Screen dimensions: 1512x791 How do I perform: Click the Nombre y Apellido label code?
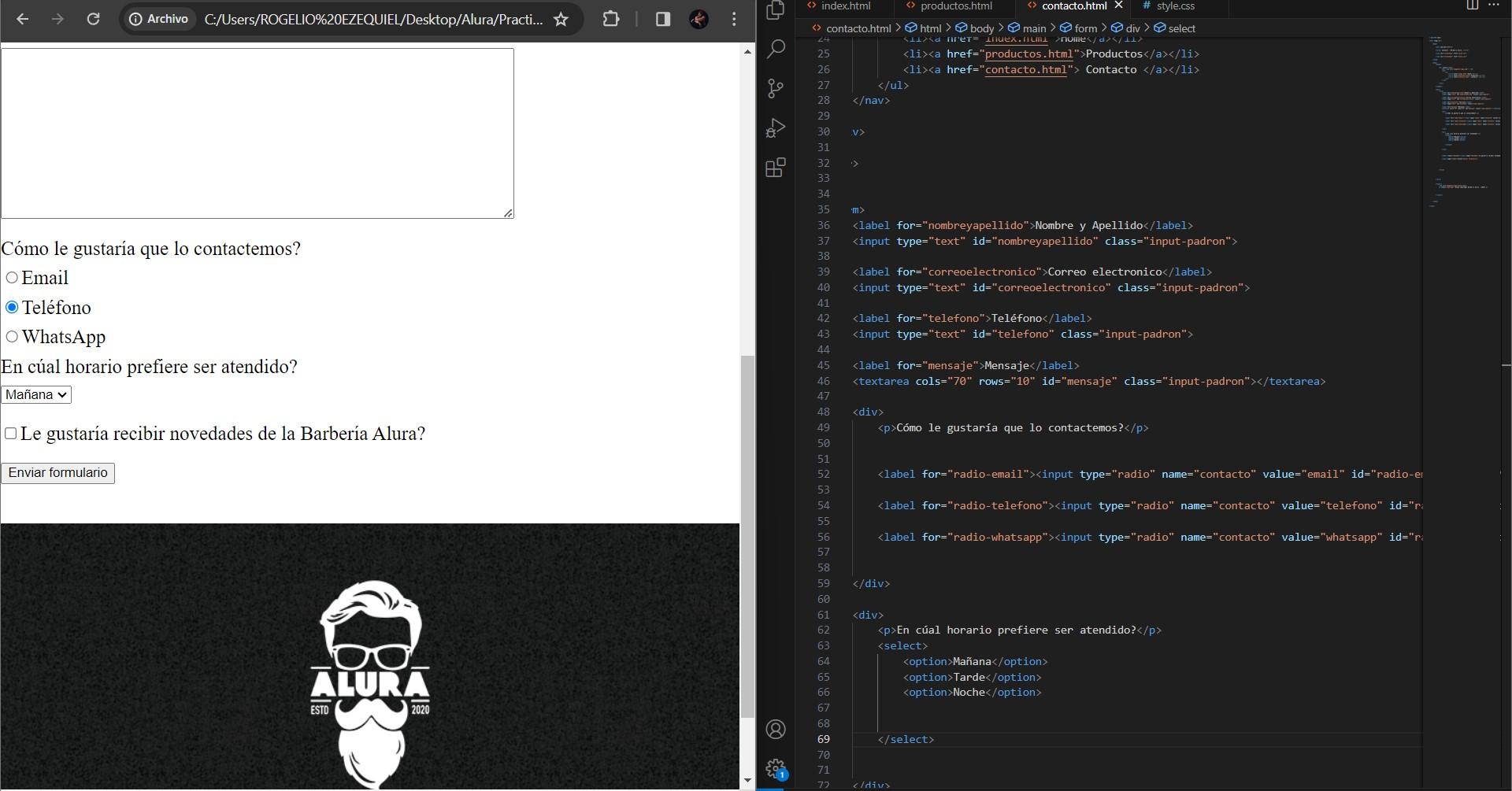[x=1023, y=225]
